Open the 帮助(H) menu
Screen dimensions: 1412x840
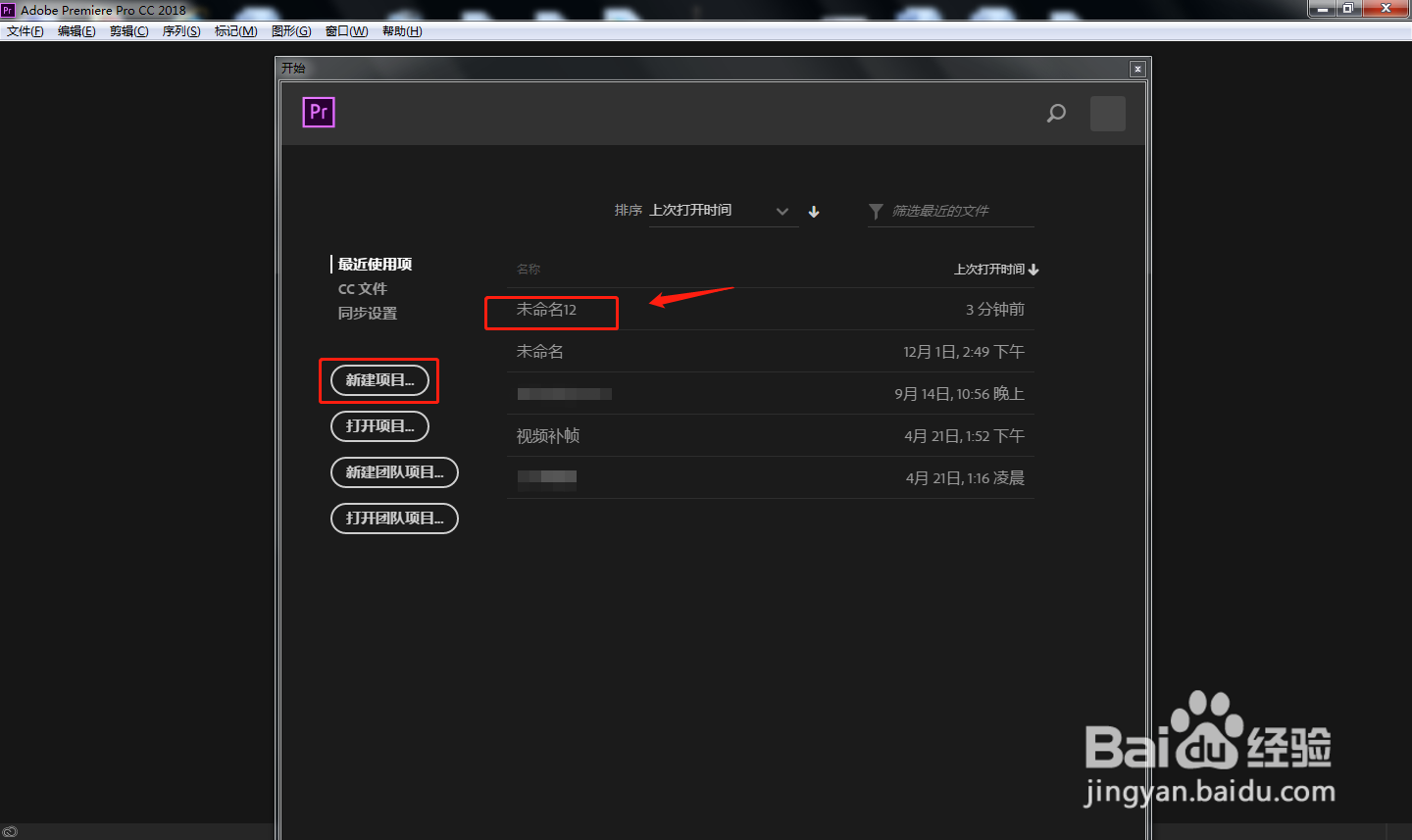click(x=402, y=31)
